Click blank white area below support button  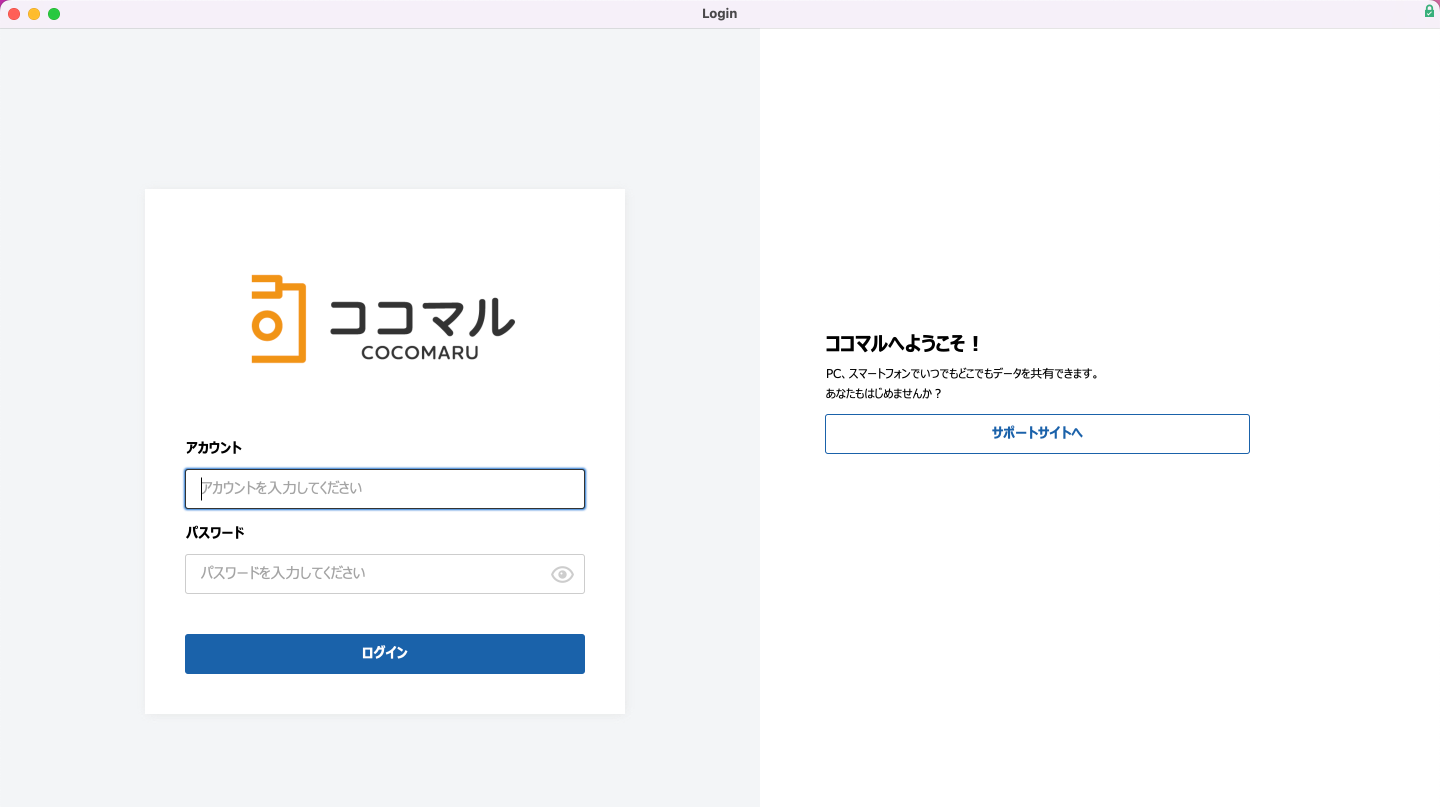click(1037, 620)
